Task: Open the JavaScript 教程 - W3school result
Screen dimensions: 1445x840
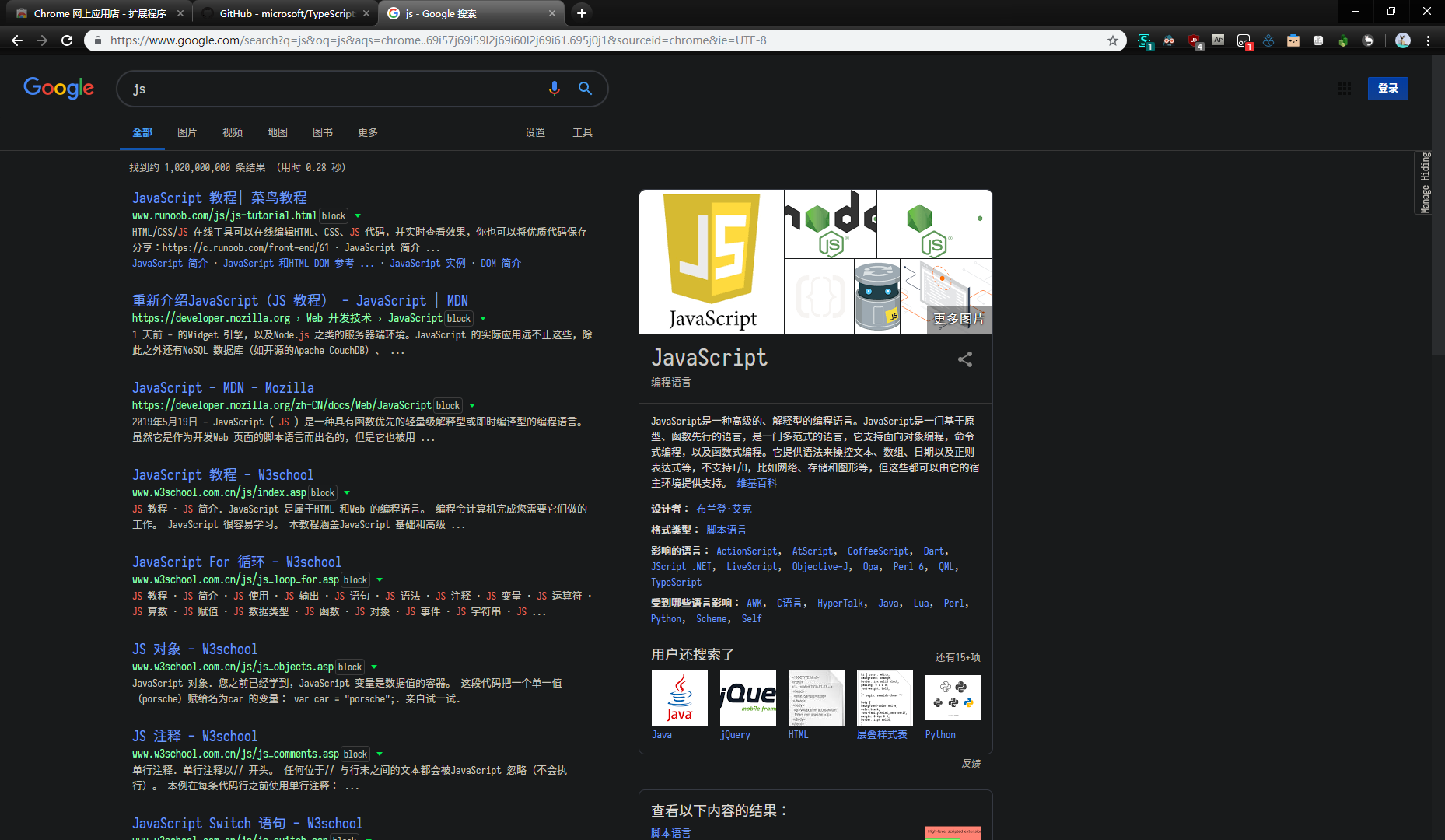Action: (222, 474)
